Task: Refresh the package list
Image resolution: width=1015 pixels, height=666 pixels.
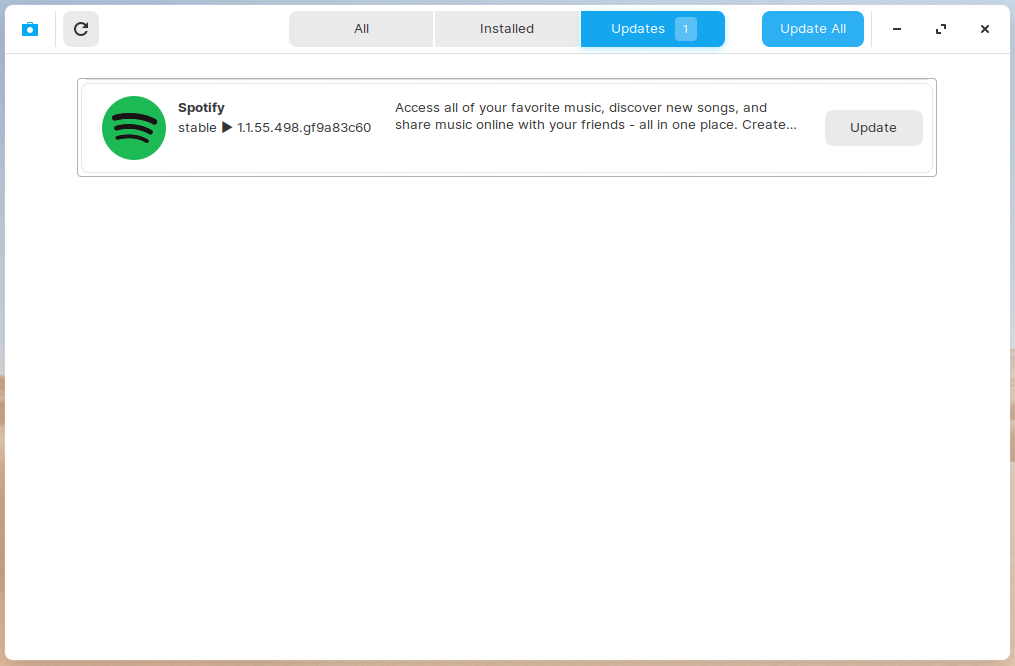Action: click(81, 29)
